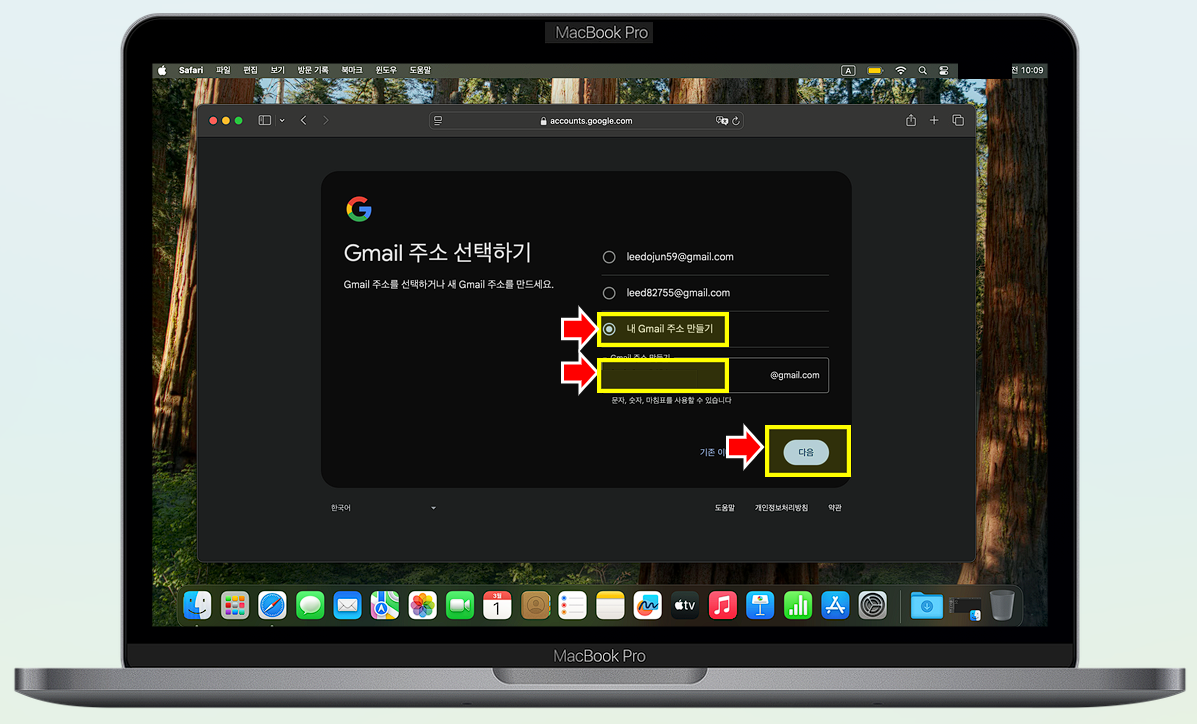Select leed82755@gmail.com radio option

[609, 293]
